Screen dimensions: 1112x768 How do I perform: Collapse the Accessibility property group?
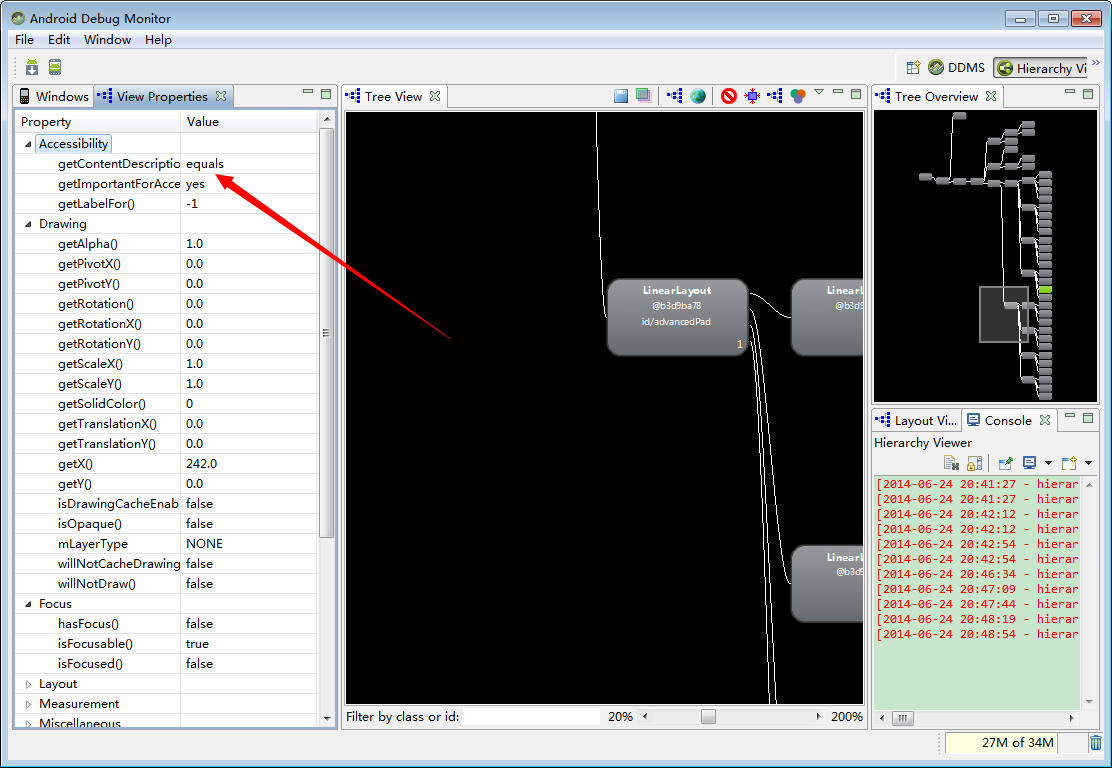click(x=28, y=144)
